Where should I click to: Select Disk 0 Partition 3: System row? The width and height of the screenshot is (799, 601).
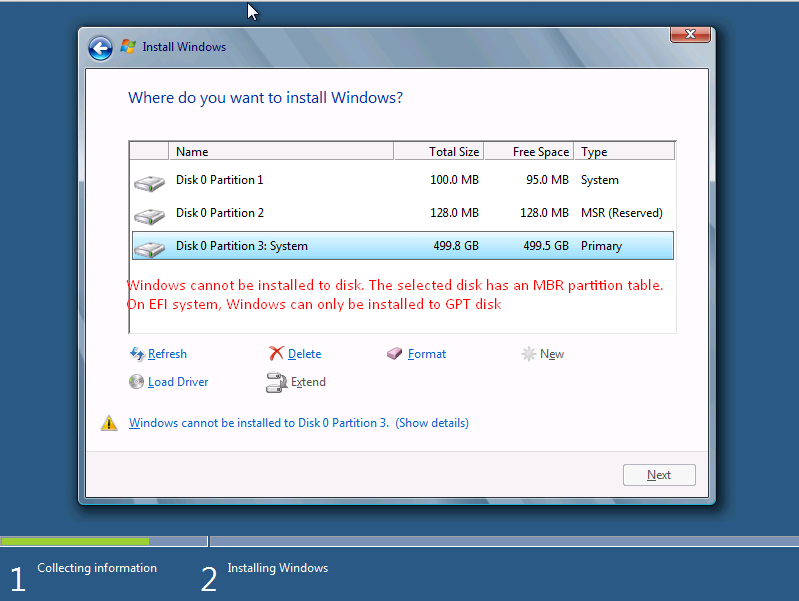403,246
